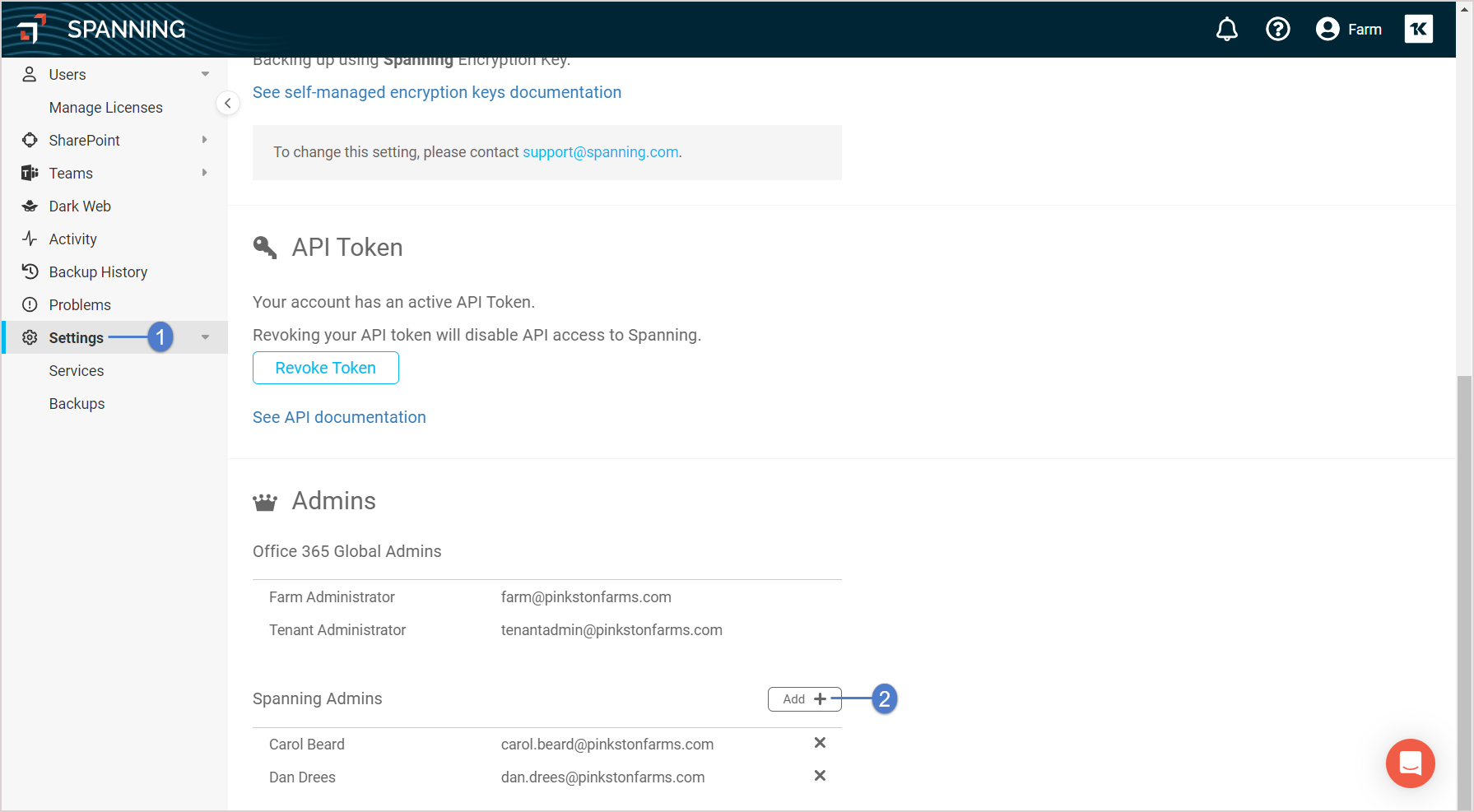Image resolution: width=1474 pixels, height=812 pixels.
Task: Click the Activity pulse icon
Action: click(x=30, y=239)
